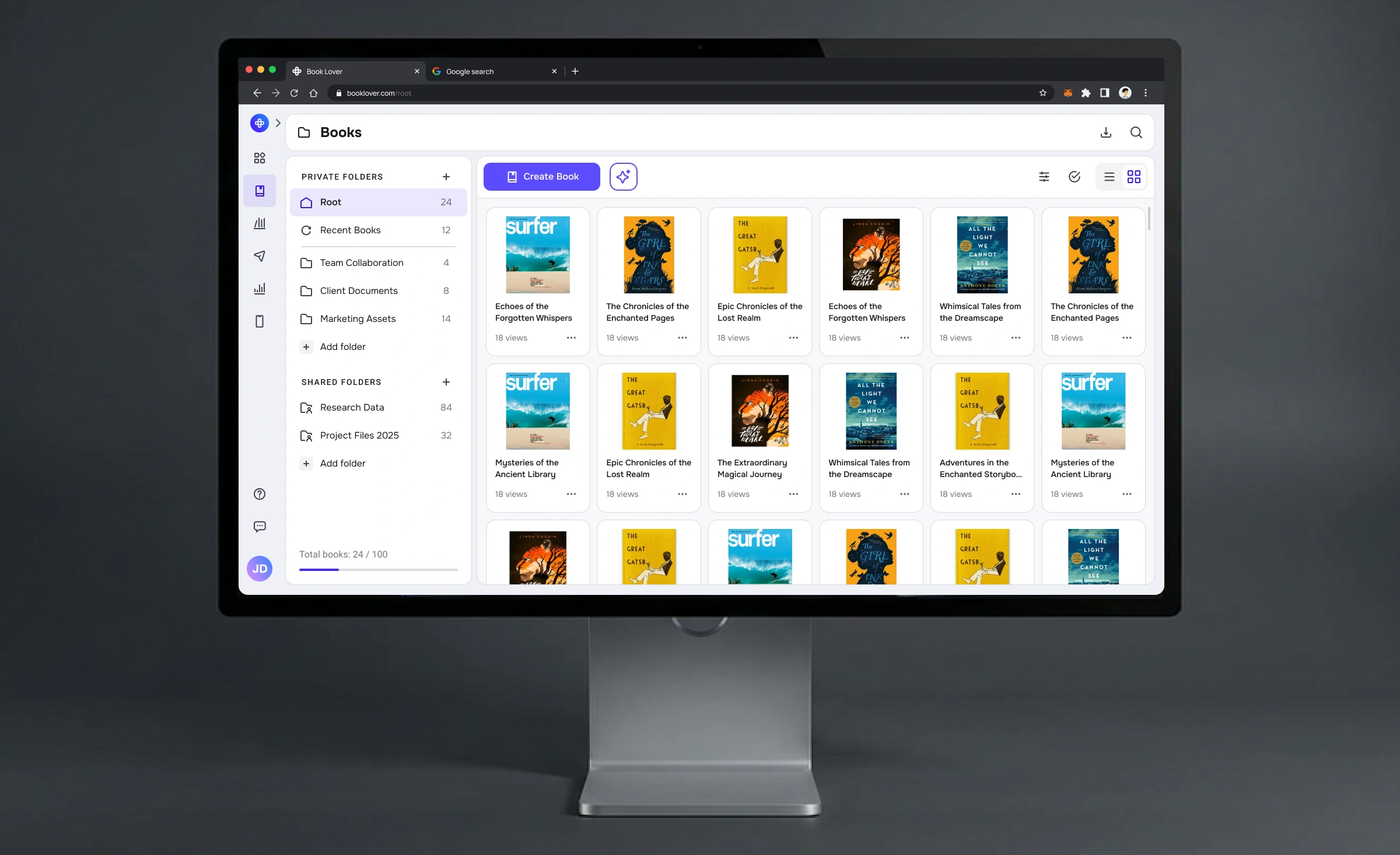Bookmark this page with the star icon

[x=1042, y=93]
